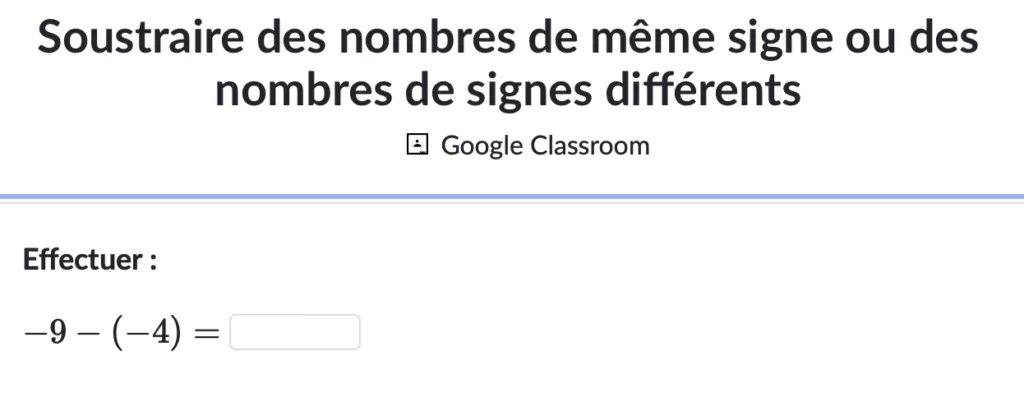Image resolution: width=1024 pixels, height=416 pixels.
Task: Click the equals sign before the answer box
Action: pos(205,334)
